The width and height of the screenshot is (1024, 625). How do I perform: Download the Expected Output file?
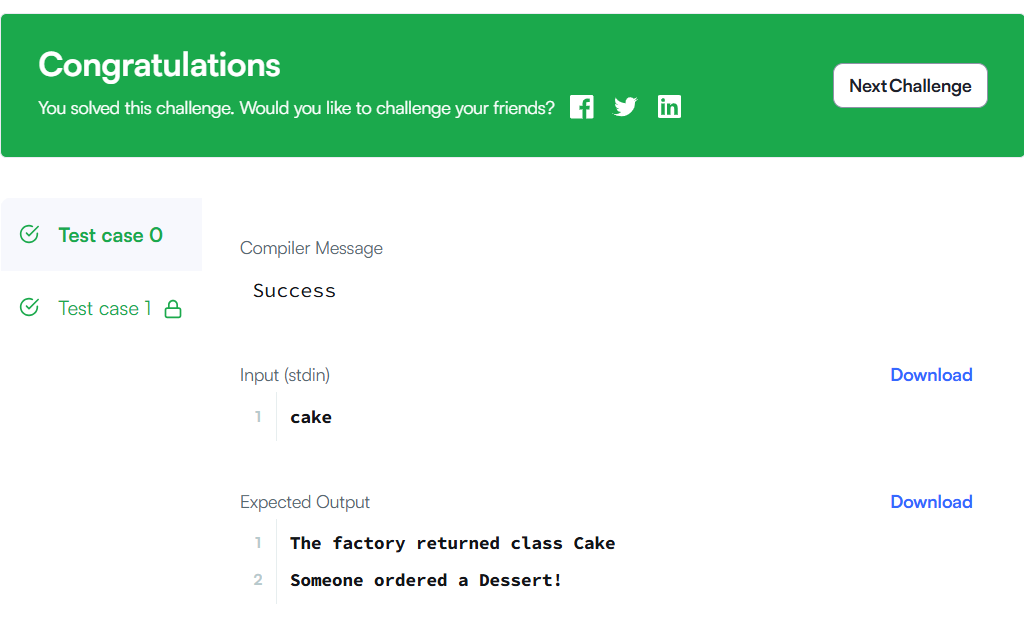click(x=931, y=502)
